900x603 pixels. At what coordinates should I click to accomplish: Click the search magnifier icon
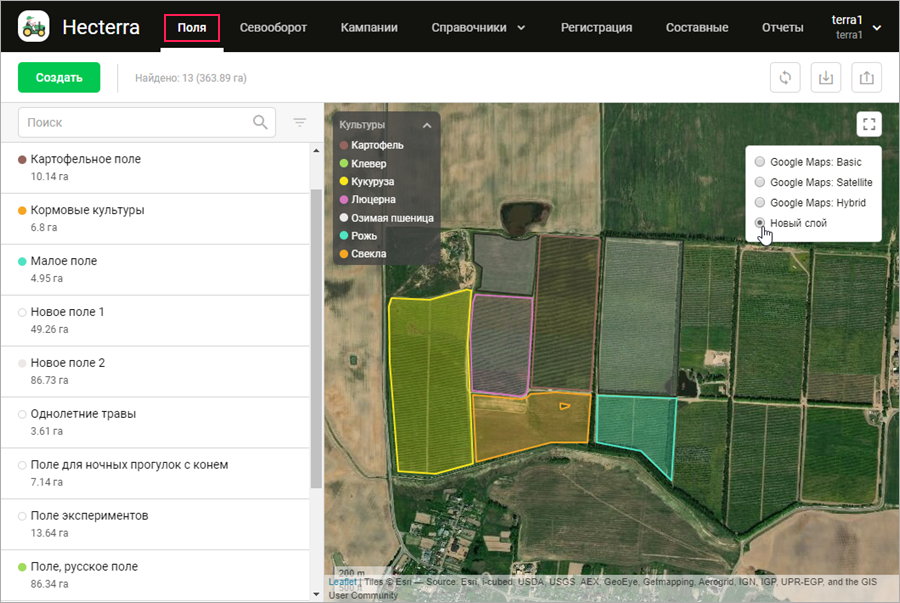pyautogui.click(x=260, y=123)
